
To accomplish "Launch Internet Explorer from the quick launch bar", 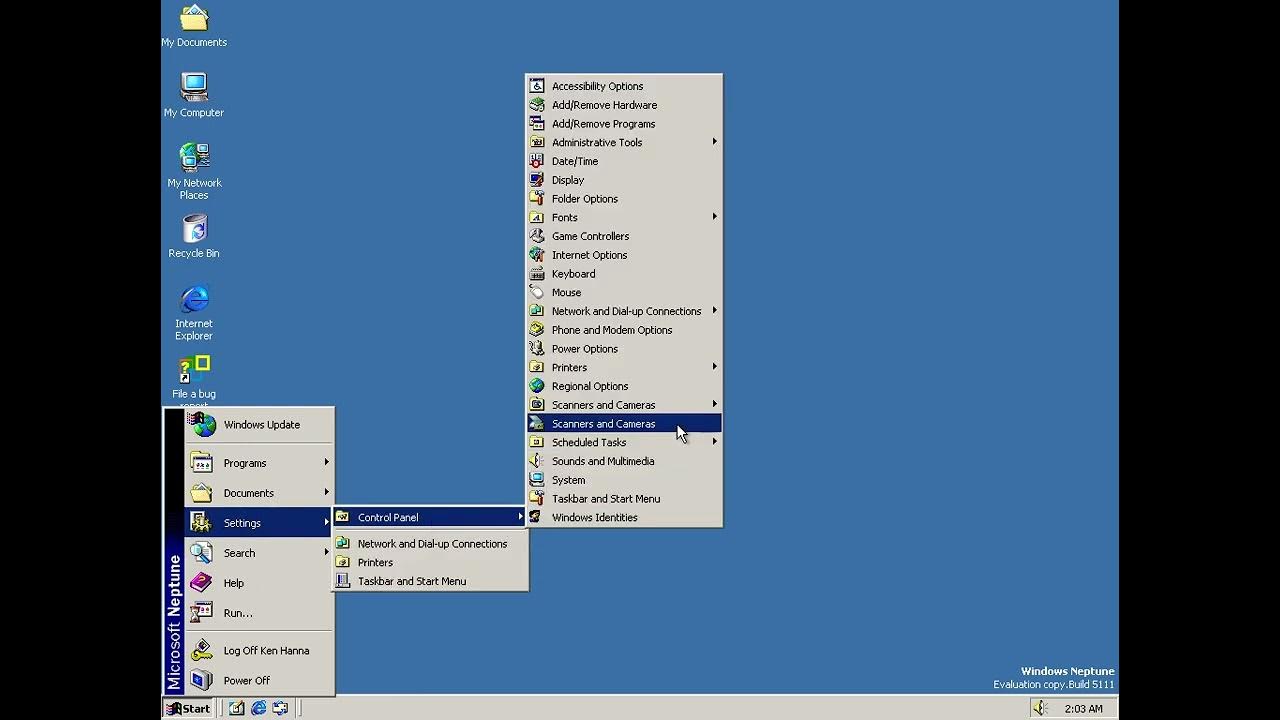I will click(259, 708).
